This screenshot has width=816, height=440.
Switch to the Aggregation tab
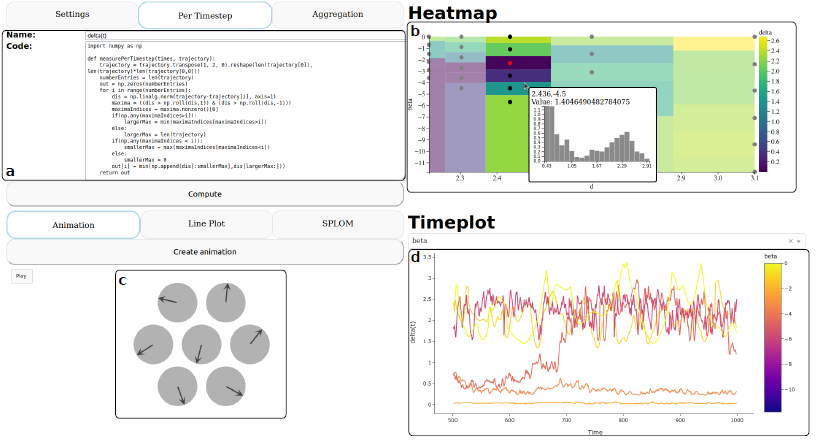[337, 15]
